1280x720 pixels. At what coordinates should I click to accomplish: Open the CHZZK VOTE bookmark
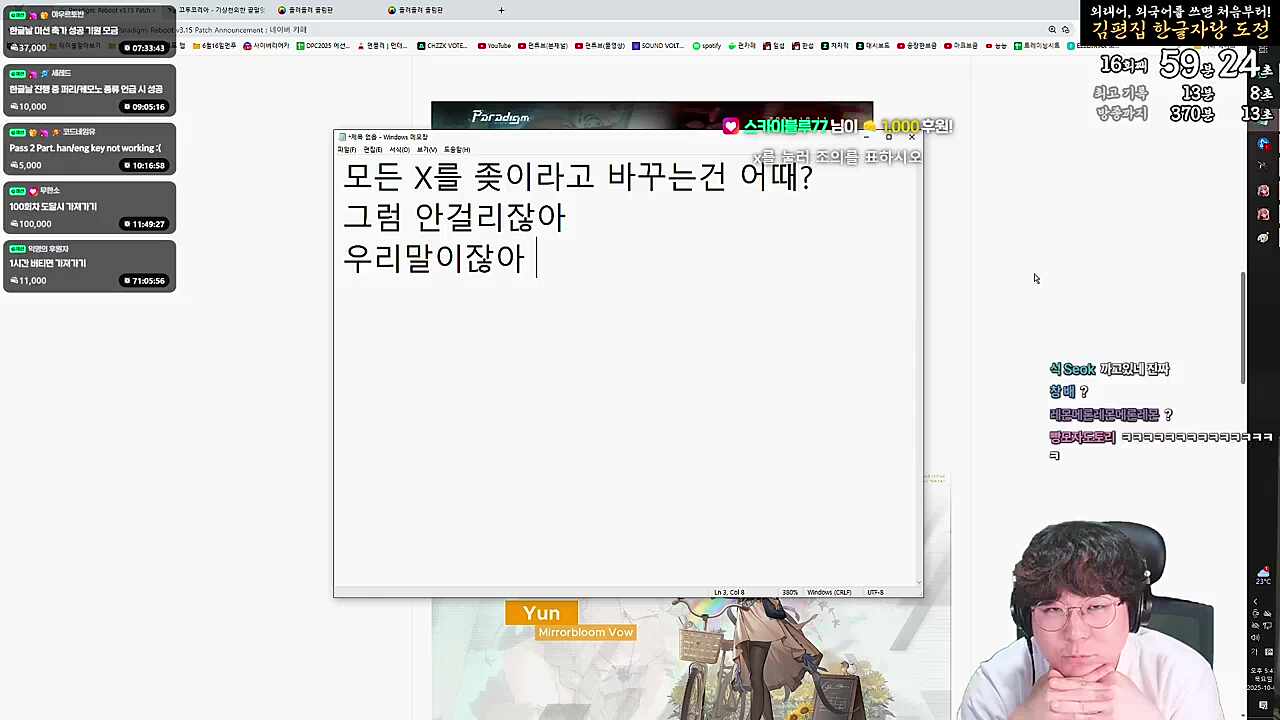442,46
